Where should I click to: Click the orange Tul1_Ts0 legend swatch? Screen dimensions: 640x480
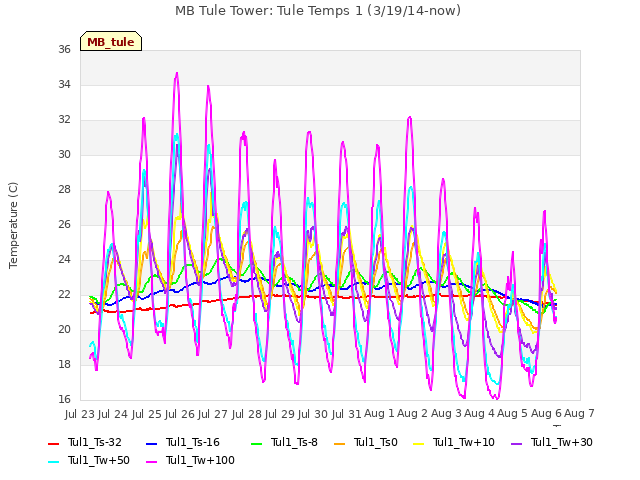[339, 444]
